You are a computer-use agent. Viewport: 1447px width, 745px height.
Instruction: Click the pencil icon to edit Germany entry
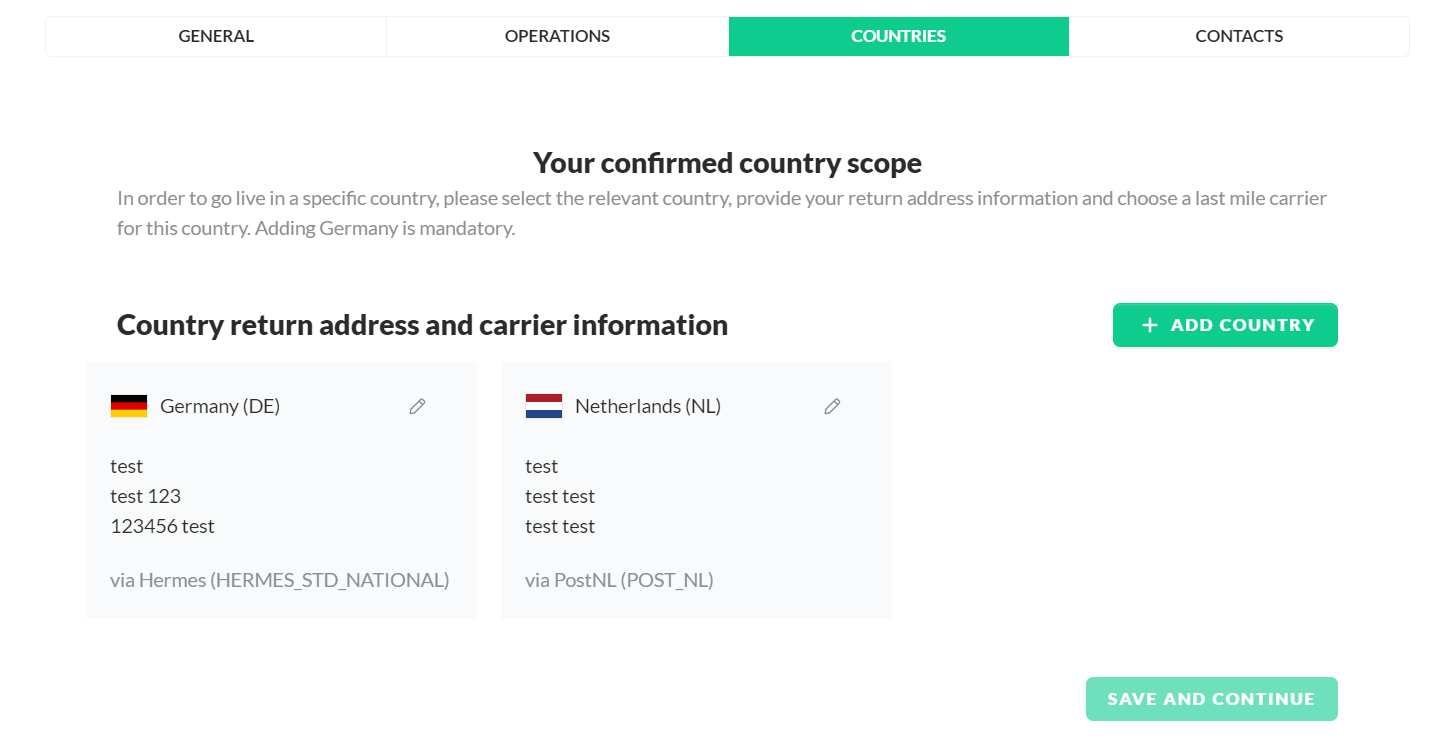[x=417, y=406]
